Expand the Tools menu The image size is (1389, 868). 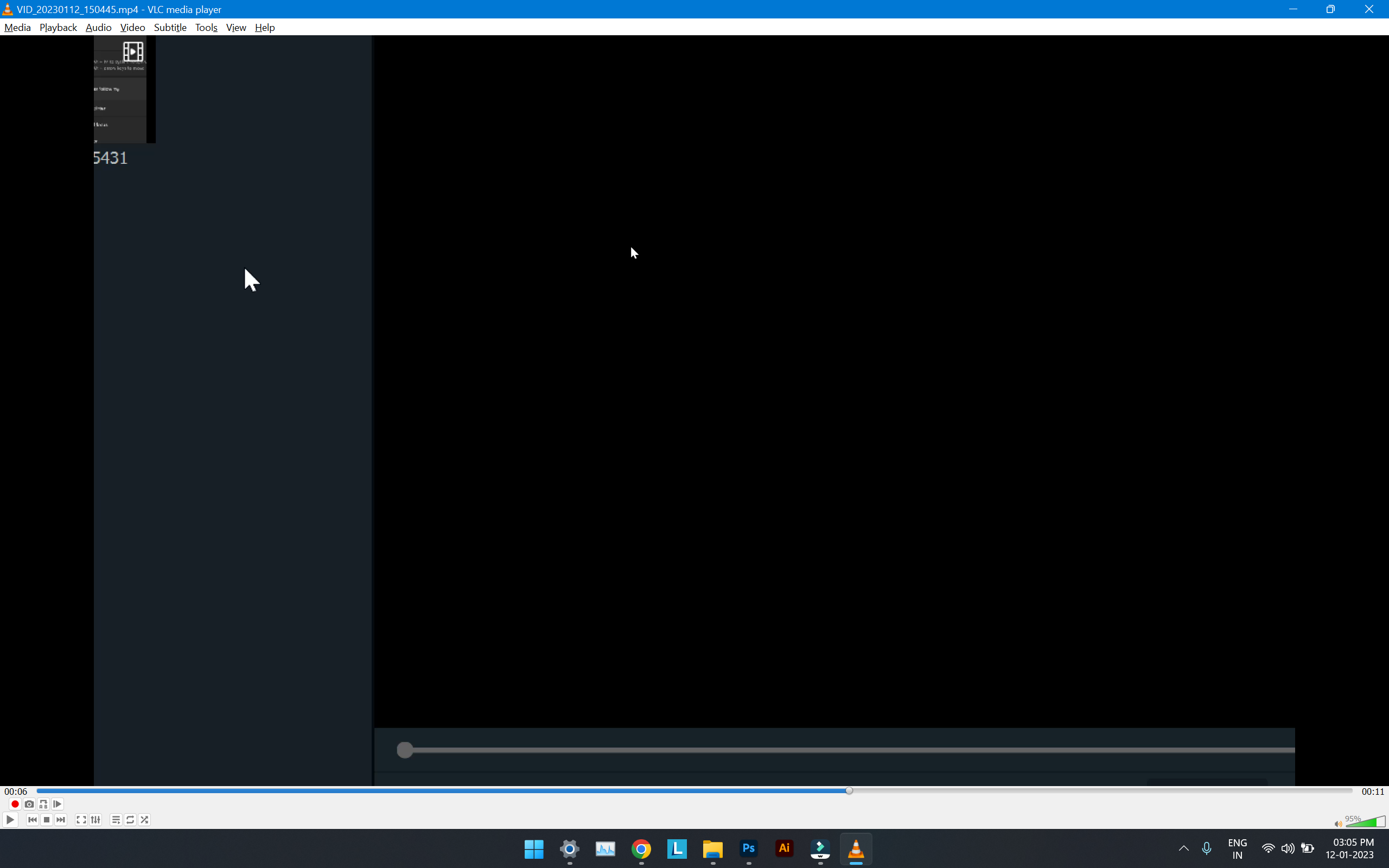click(206, 28)
